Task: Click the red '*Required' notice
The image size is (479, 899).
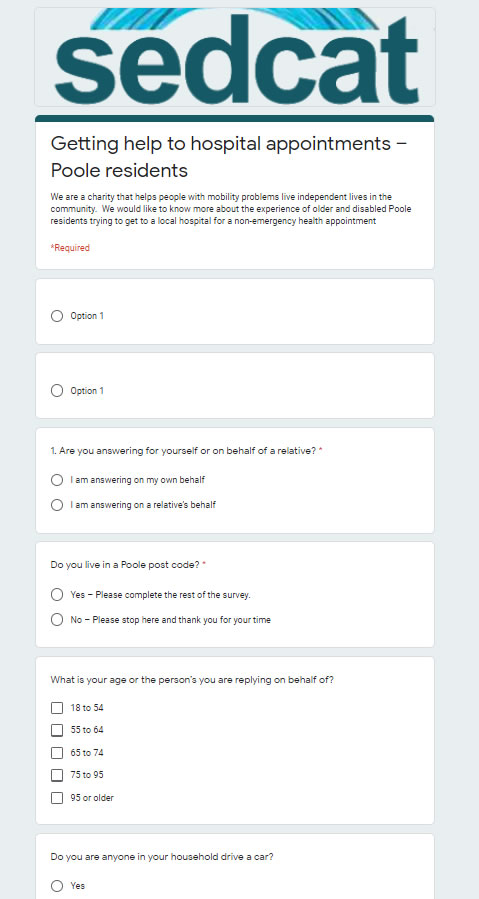Action: pos(70,248)
